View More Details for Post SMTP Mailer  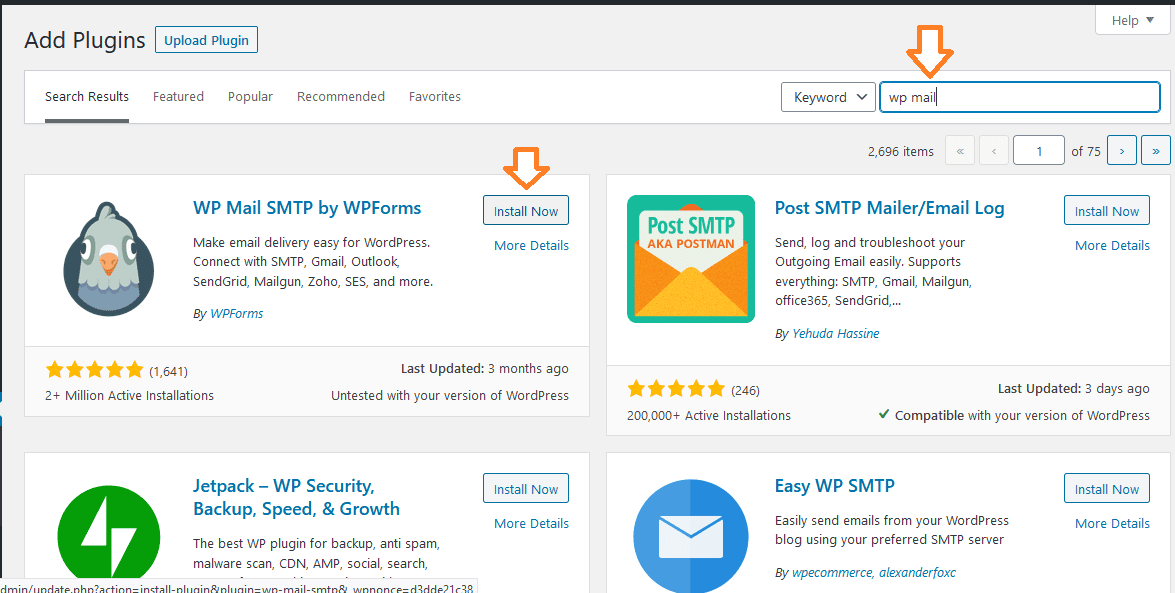tap(1112, 246)
